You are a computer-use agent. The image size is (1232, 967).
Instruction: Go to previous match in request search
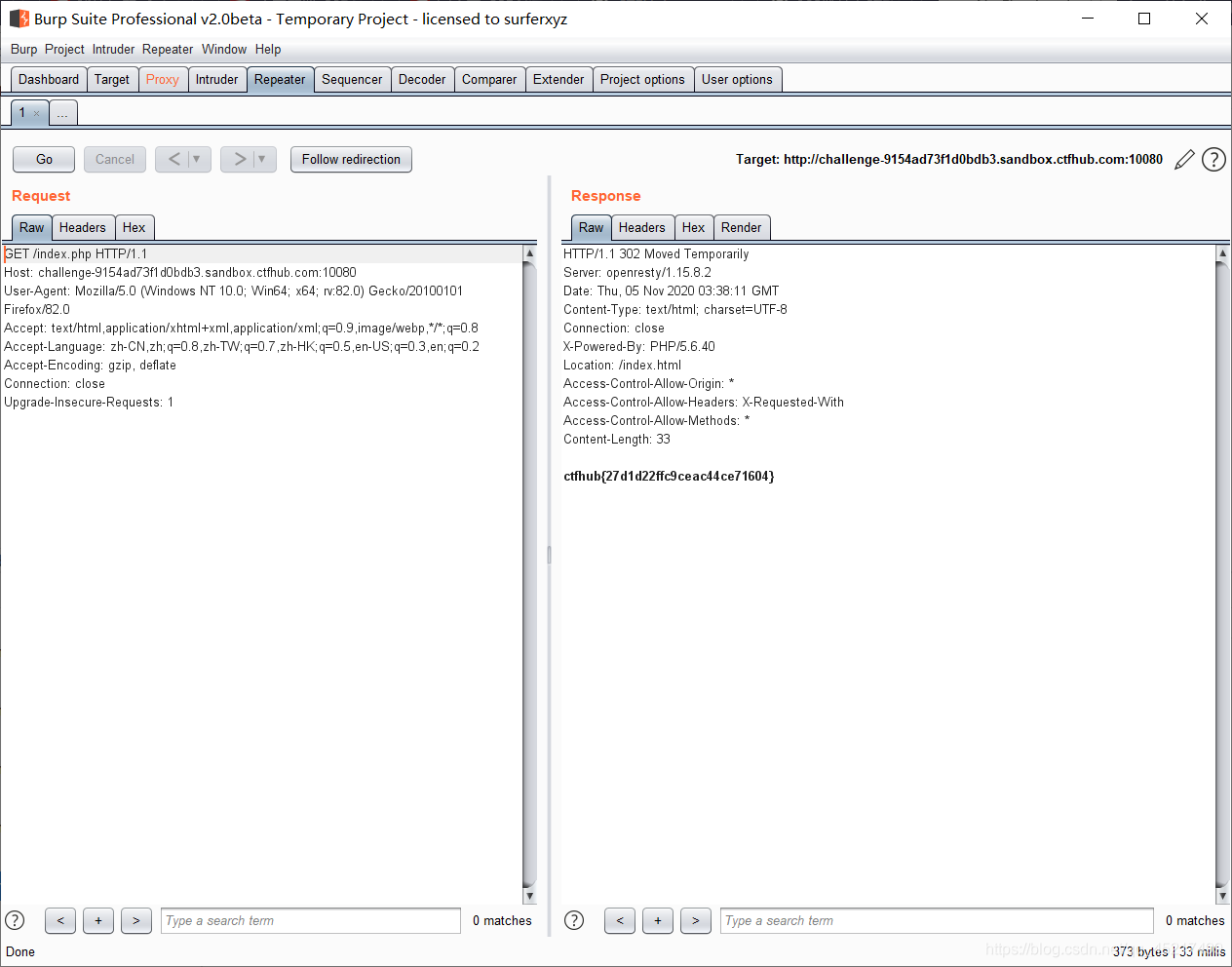click(60, 920)
